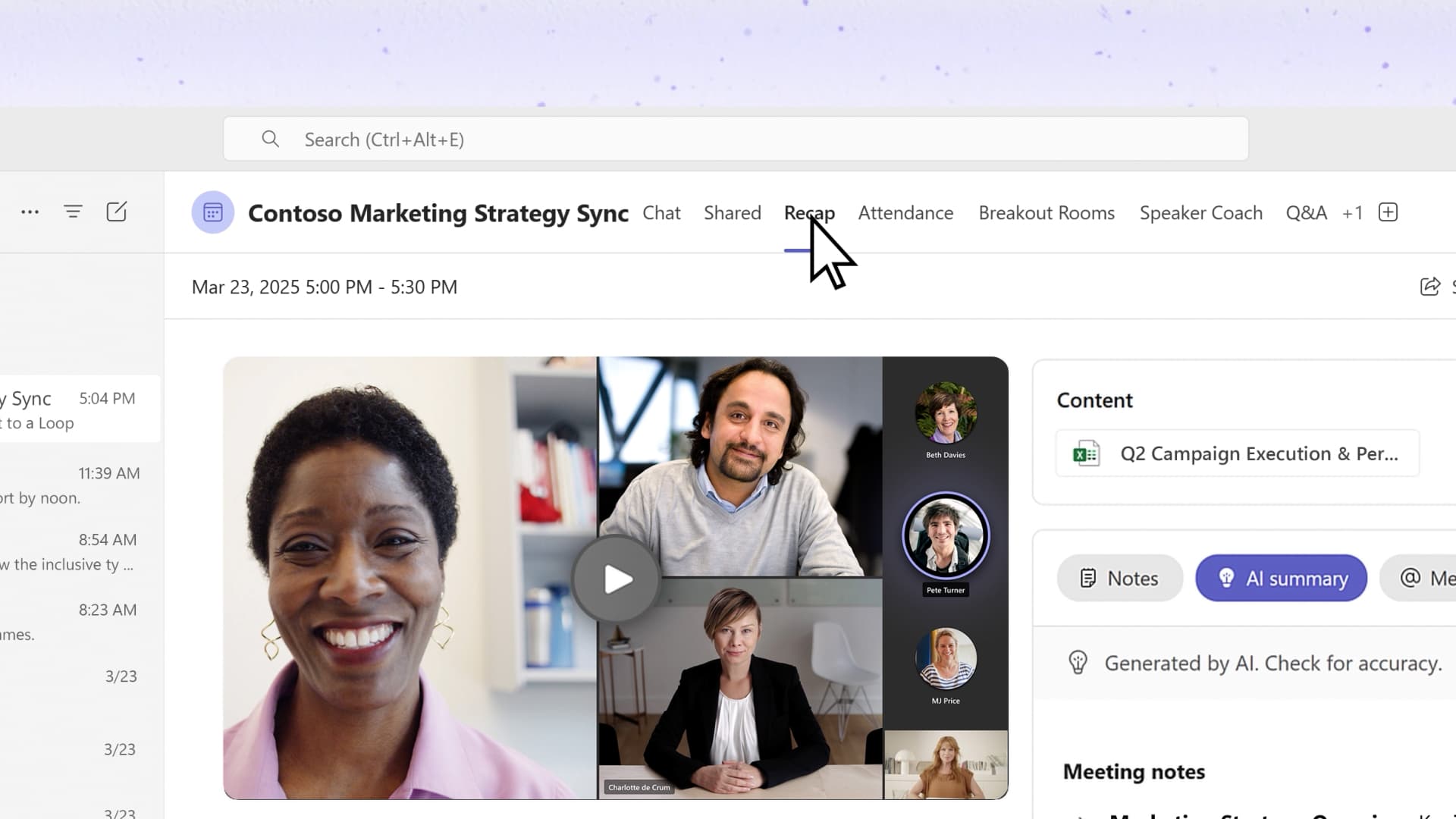Switch to the Chat tab
This screenshot has width=1456, height=819.
point(661,213)
